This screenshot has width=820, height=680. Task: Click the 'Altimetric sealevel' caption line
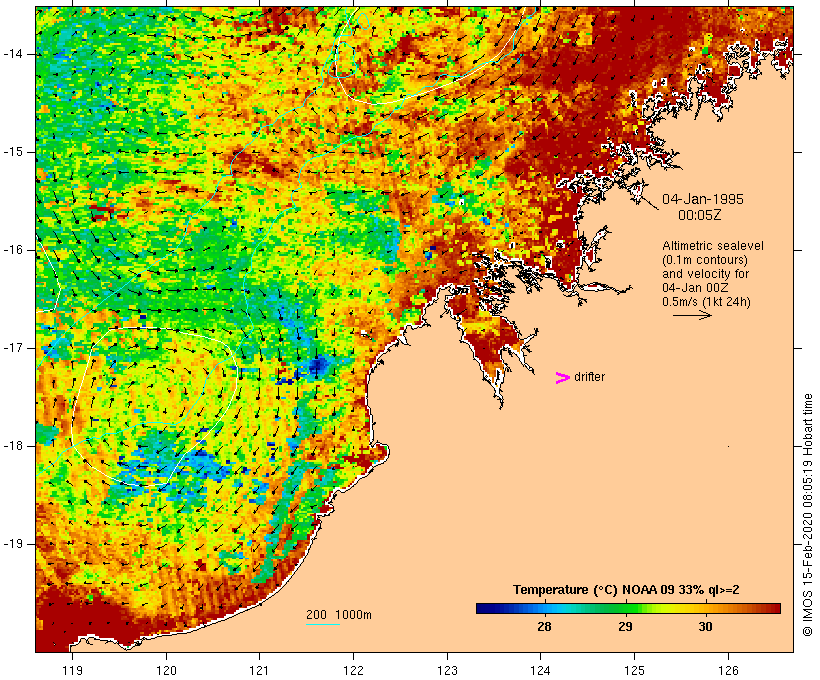click(713, 246)
